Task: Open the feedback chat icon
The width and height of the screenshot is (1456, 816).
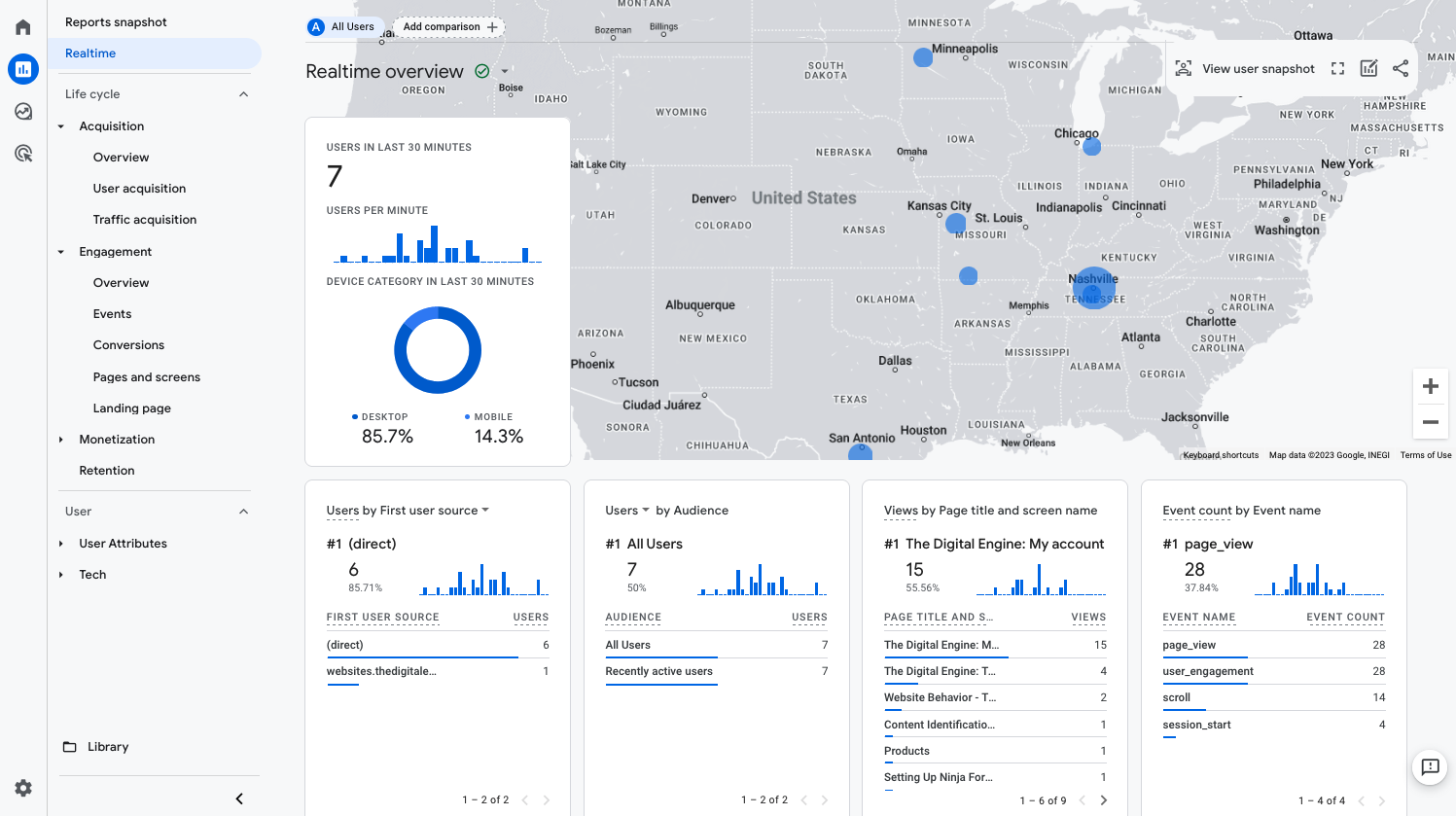Action: 1430,767
